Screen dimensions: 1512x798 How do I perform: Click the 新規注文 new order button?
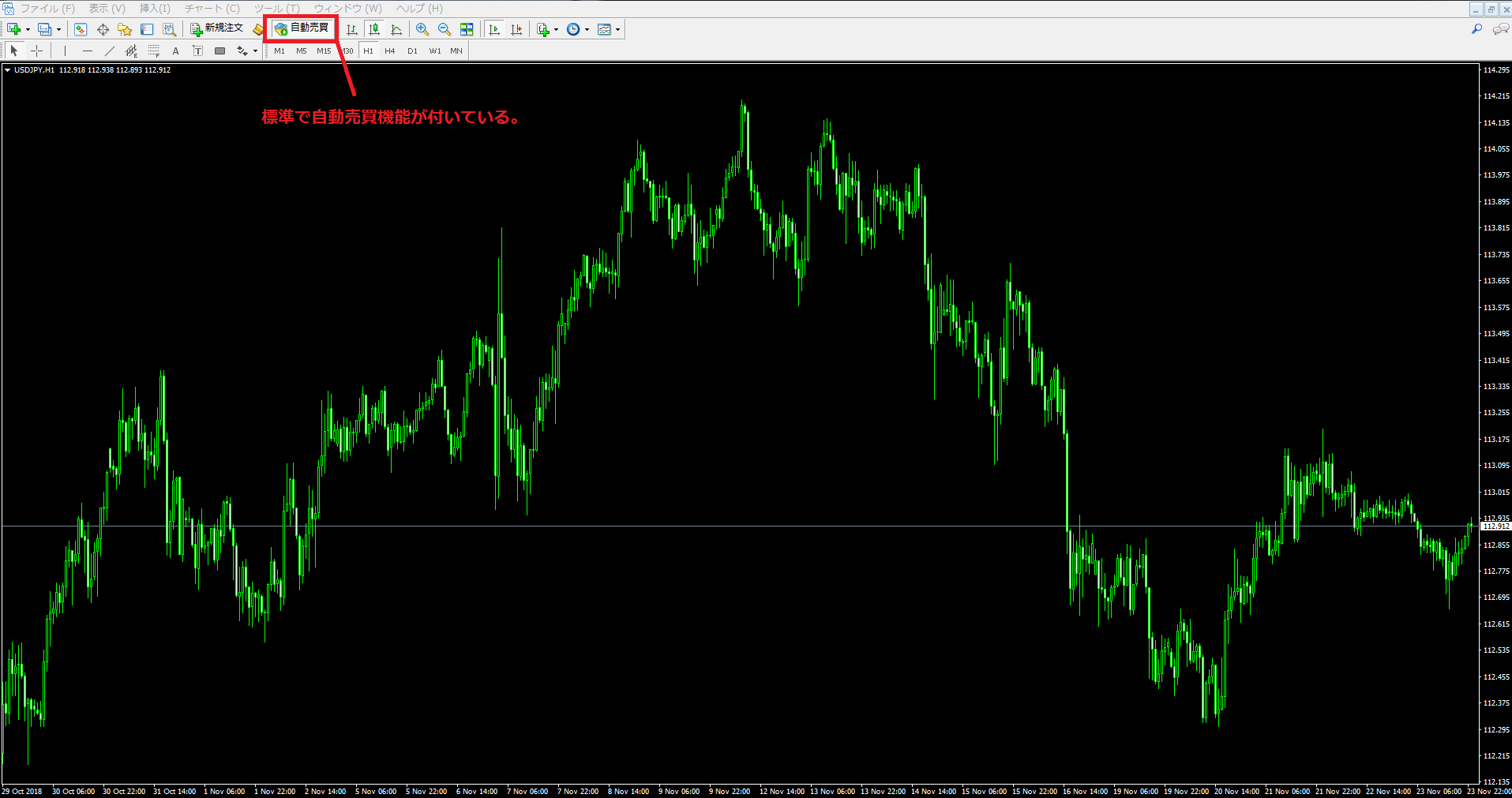point(217,28)
